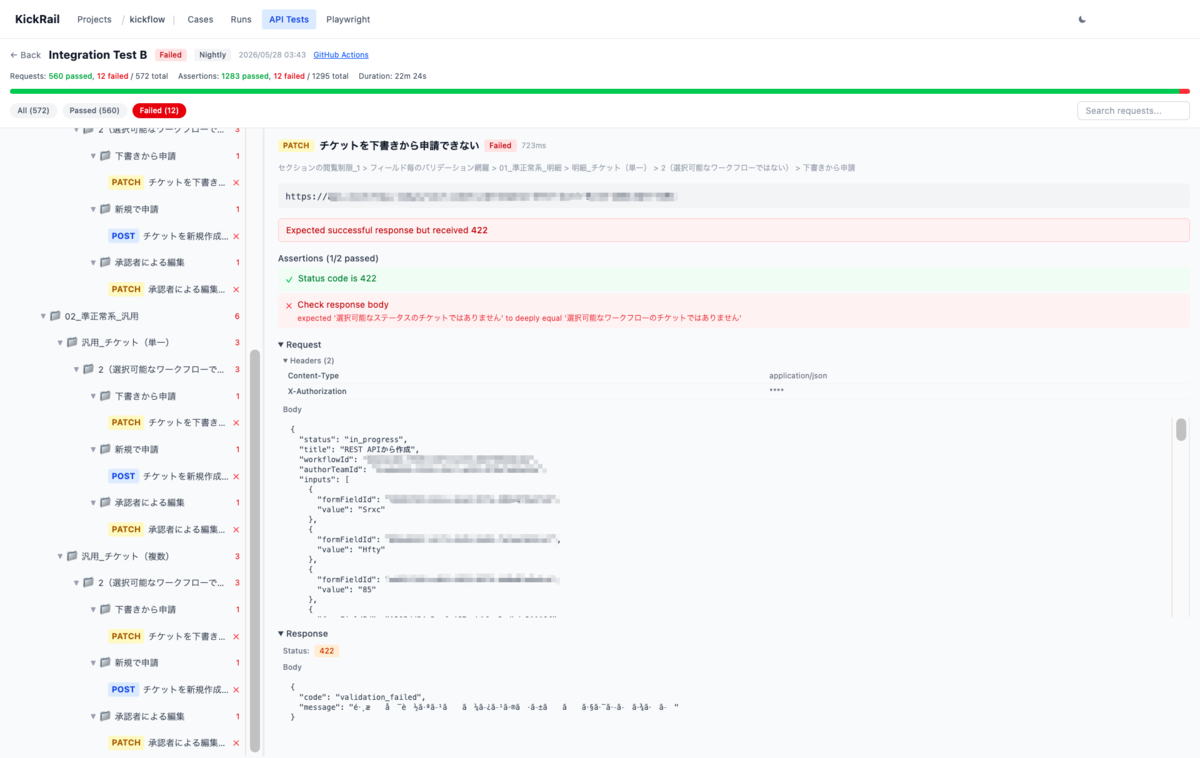Click the Failed badge beside Integration Test B
The width and height of the screenshot is (1200, 758).
point(170,55)
